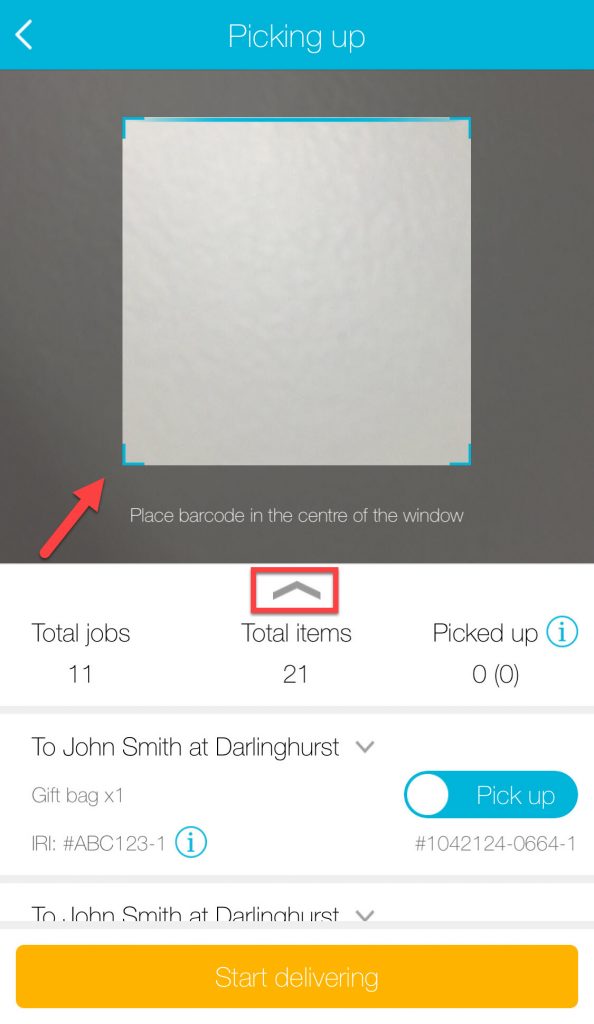The width and height of the screenshot is (594, 1024).
Task: Expand first John Smith at Darlinghurst job
Action: [x=365, y=746]
